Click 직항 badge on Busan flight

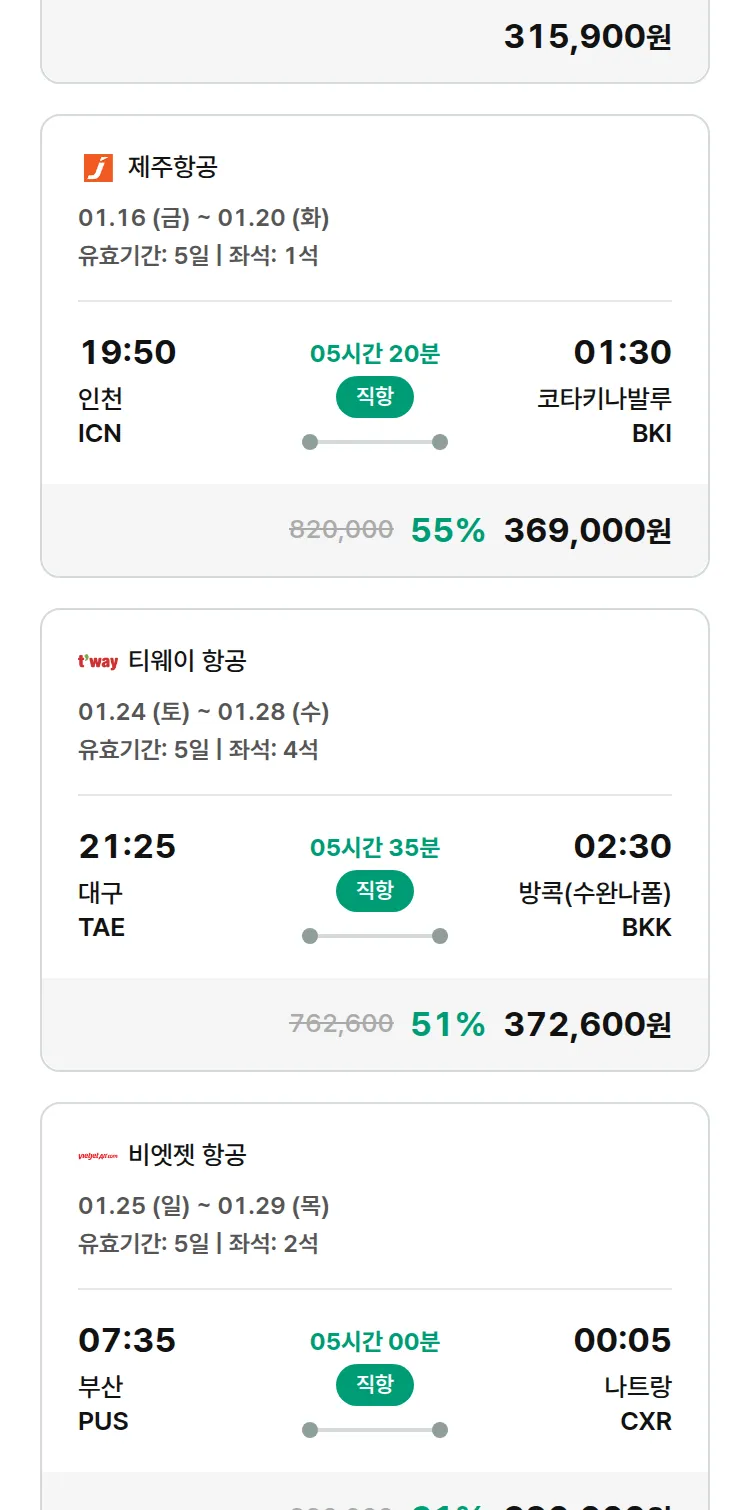[x=375, y=1385]
